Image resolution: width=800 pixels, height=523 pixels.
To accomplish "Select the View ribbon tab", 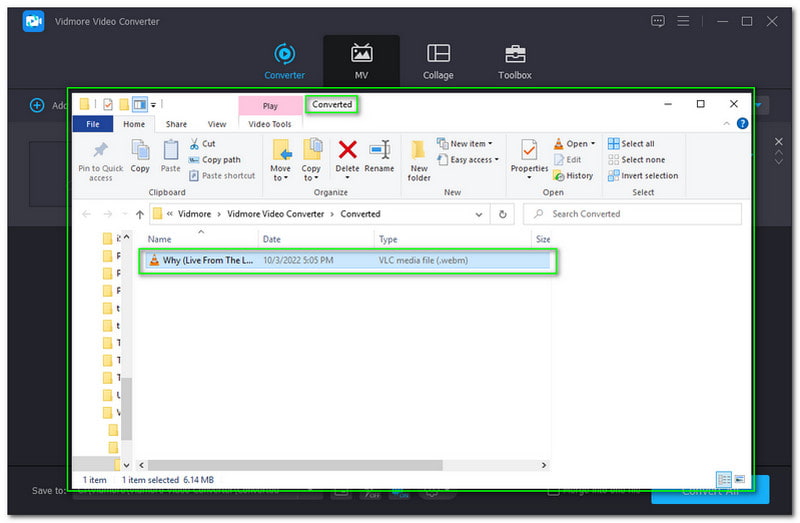I will (x=217, y=124).
